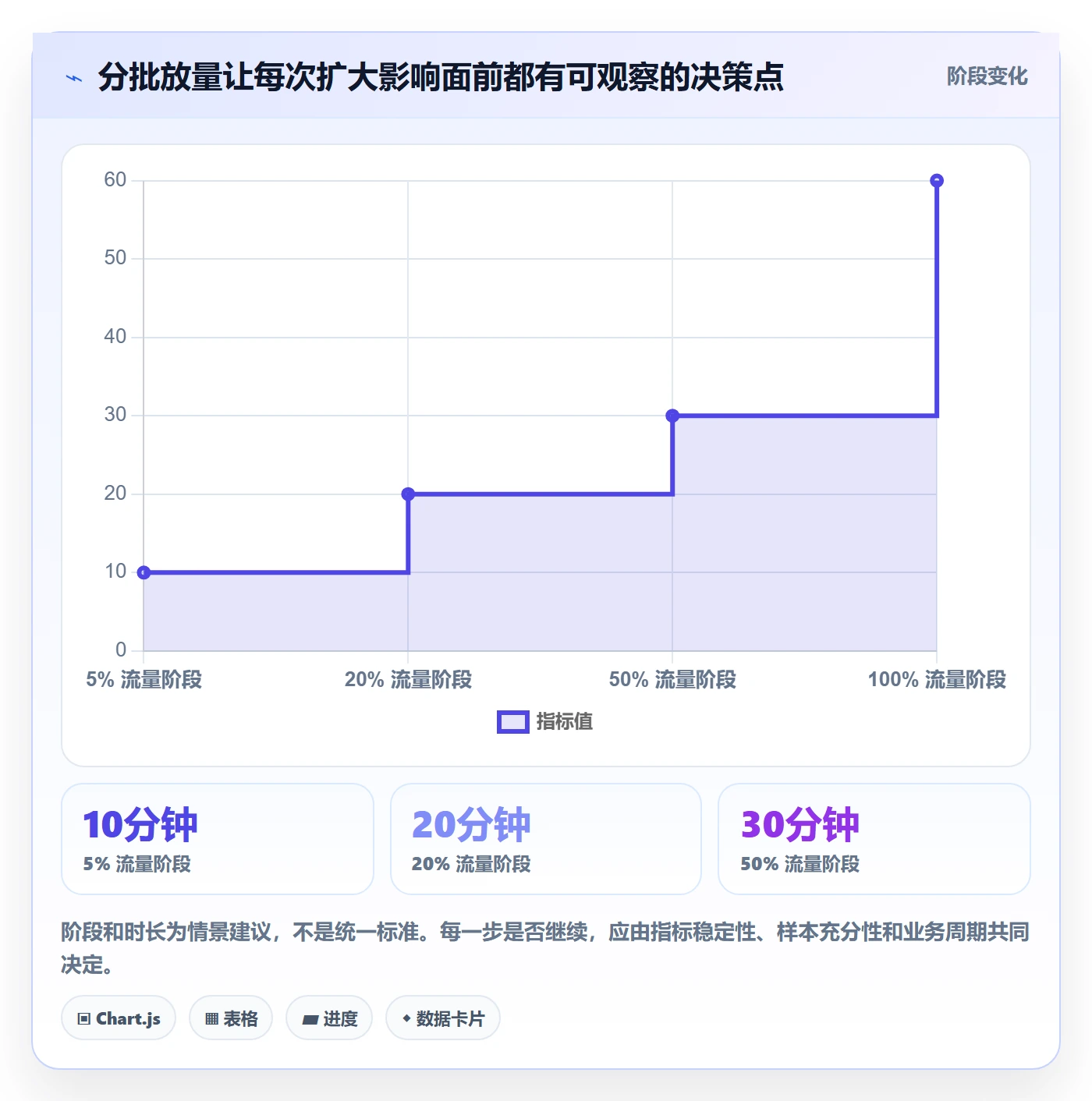This screenshot has height=1101, width=1092.
Task: Click the chart data point at value 60
Action: coord(937,181)
